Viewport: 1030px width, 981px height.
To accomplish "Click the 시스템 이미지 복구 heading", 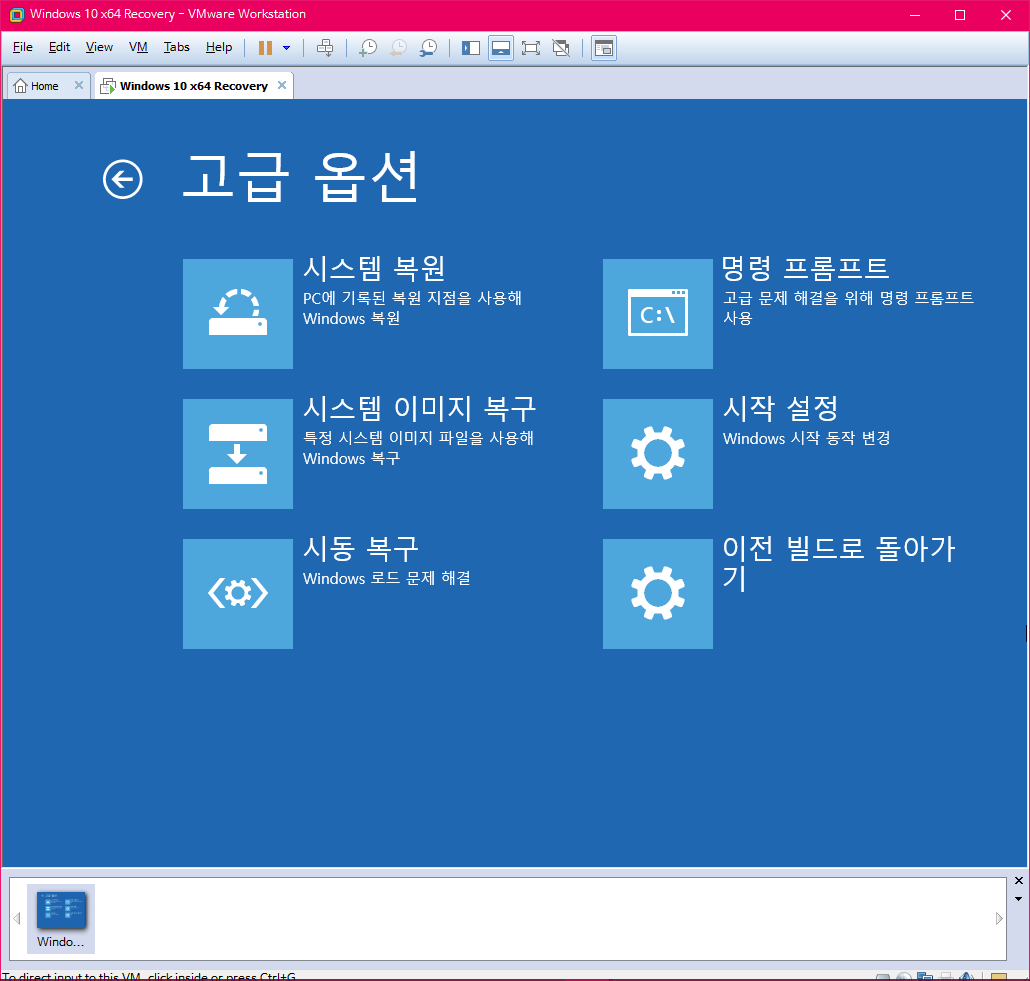I will point(419,408).
